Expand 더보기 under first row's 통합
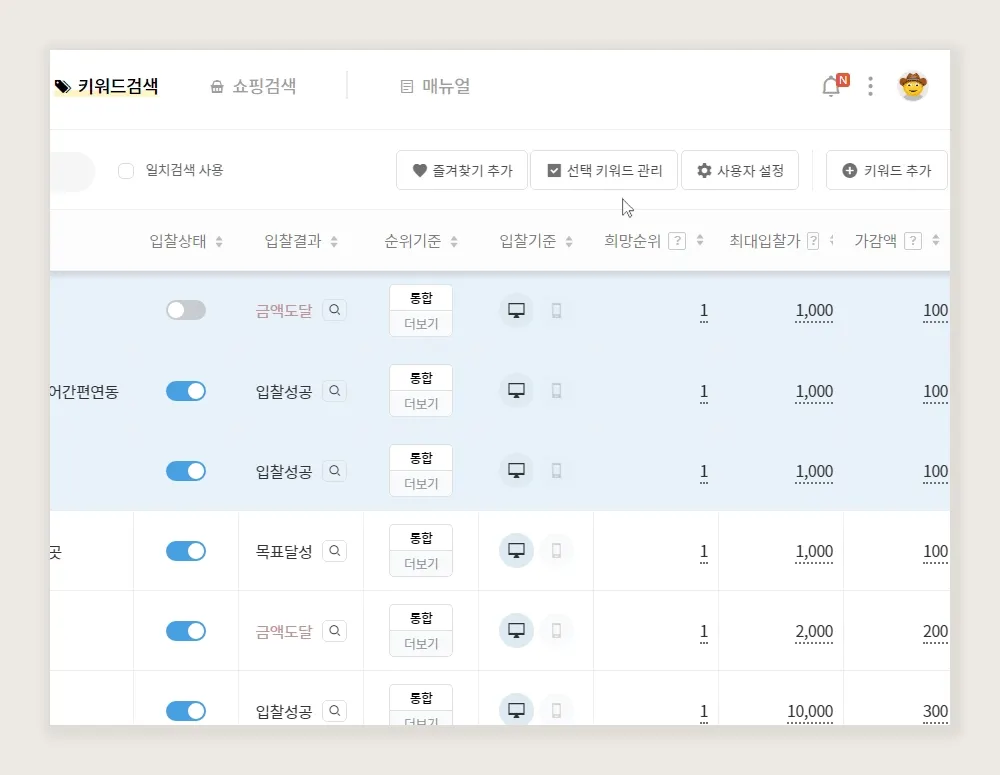Image resolution: width=1000 pixels, height=775 pixels. pos(421,324)
